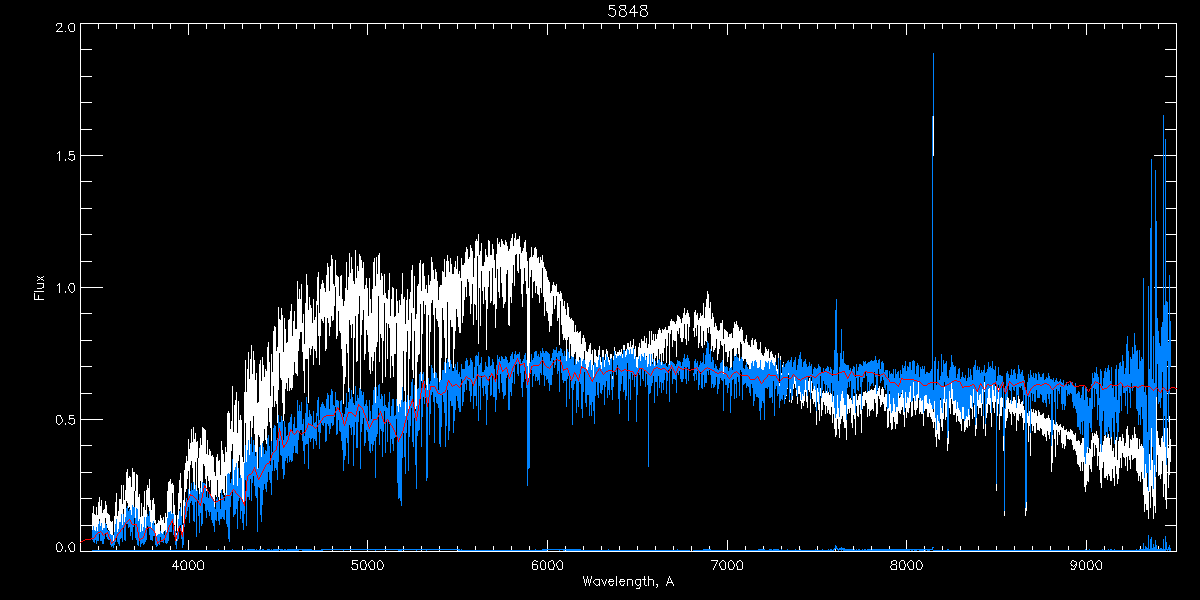Click the 6000 wavelength tick label
This screenshot has height=600, width=1200.
[547, 566]
